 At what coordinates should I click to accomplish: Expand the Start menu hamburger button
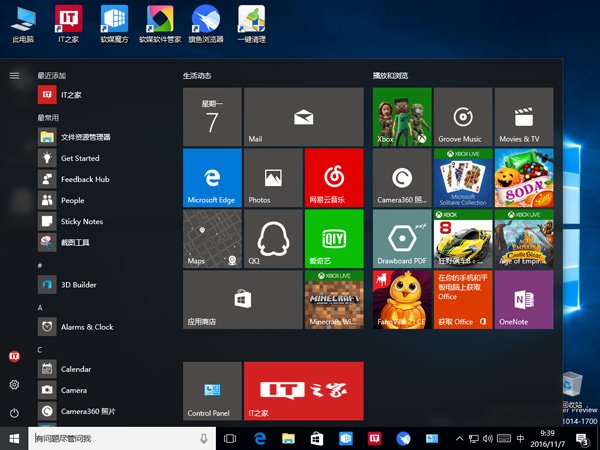click(14, 75)
